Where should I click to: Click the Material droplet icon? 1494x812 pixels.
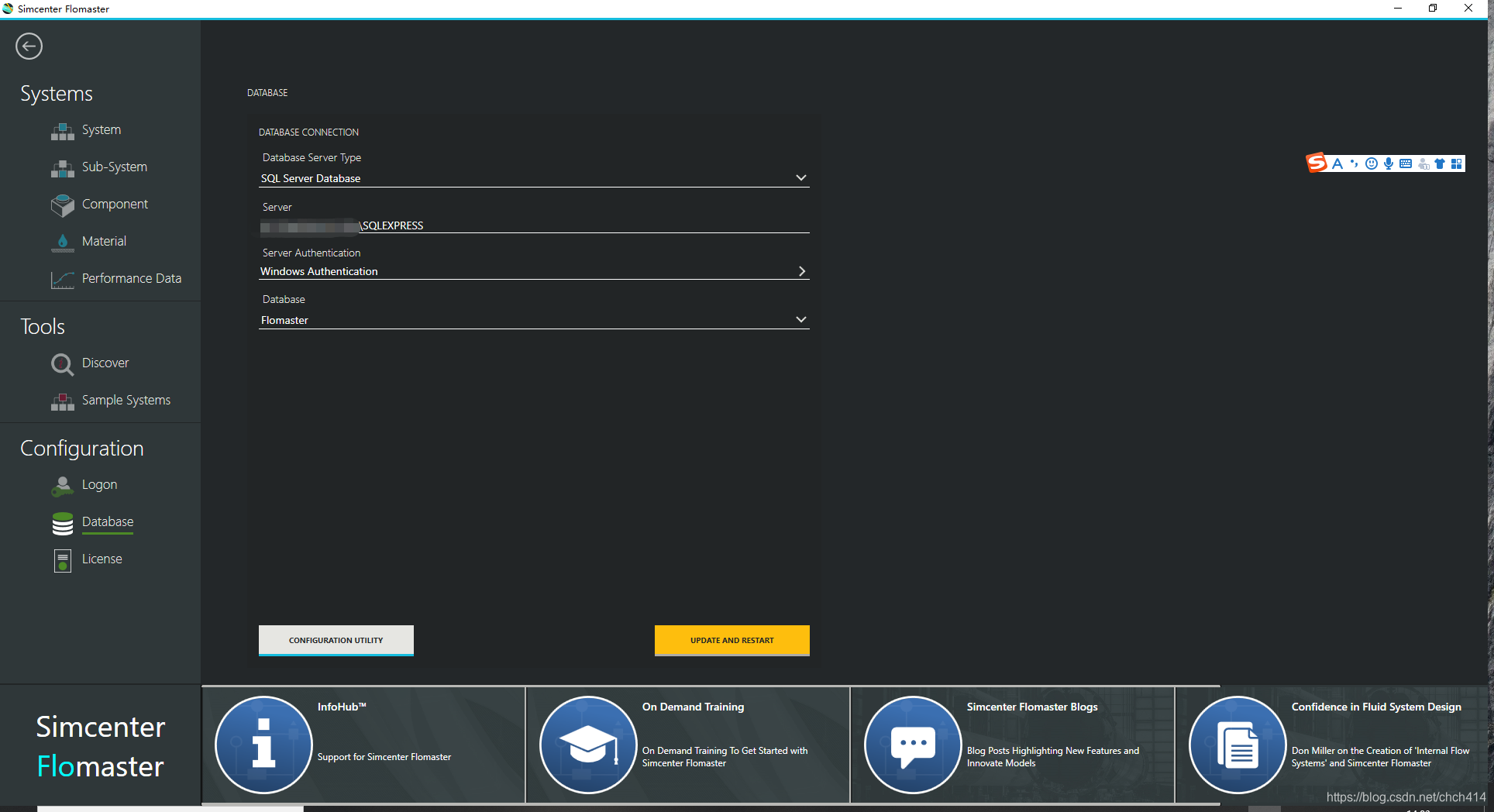point(63,242)
